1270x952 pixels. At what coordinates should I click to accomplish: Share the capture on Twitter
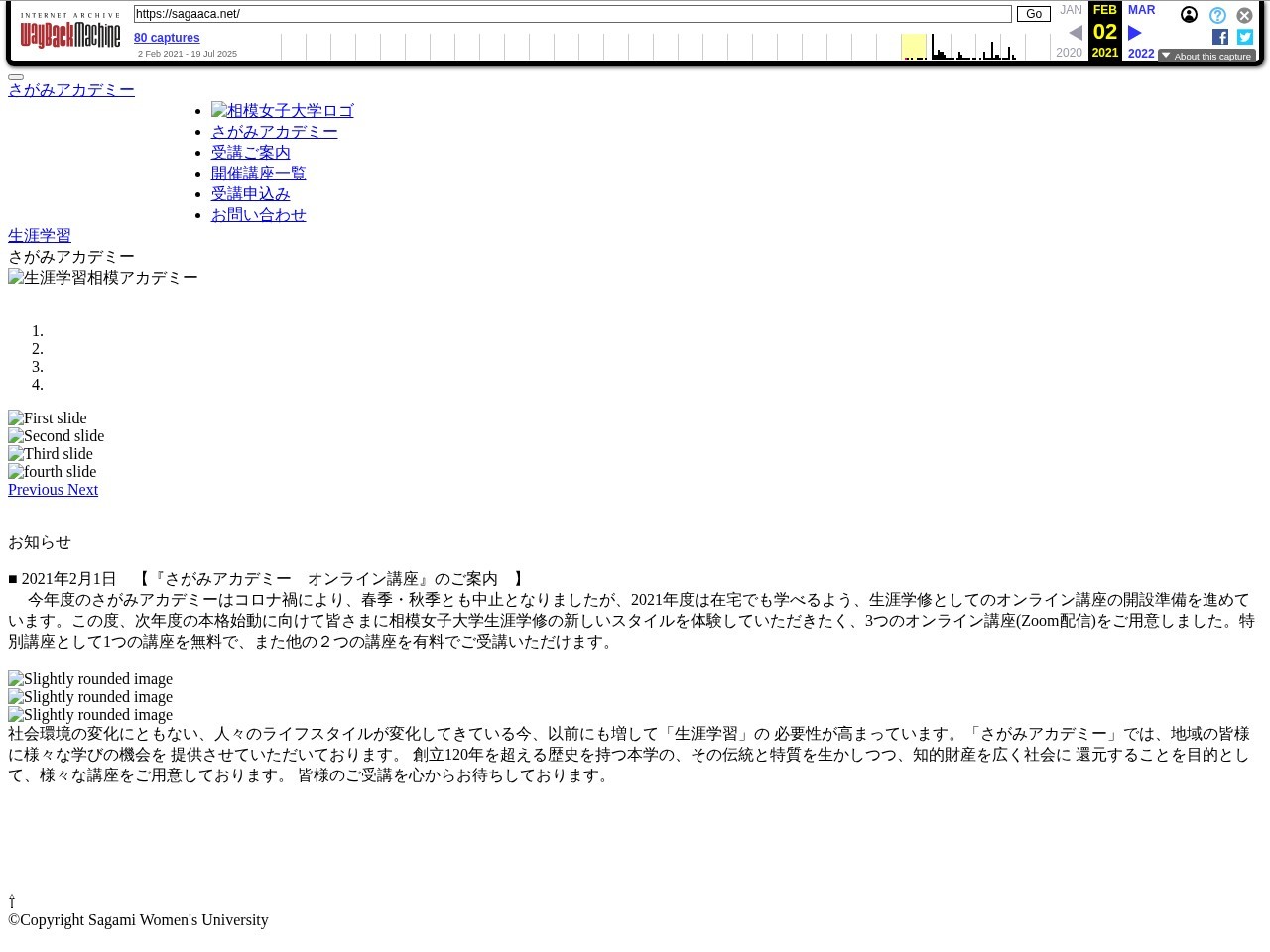(1245, 37)
